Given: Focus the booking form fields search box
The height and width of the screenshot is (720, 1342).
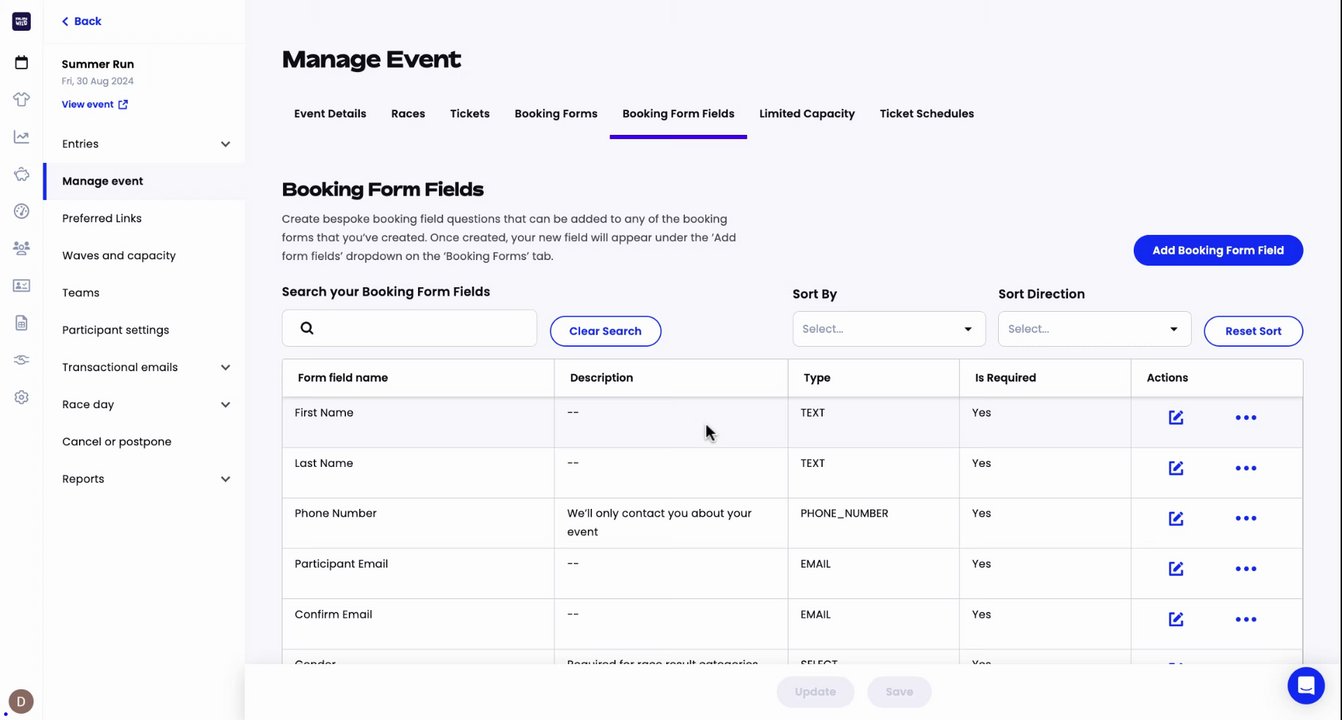Looking at the screenshot, I should (420, 328).
